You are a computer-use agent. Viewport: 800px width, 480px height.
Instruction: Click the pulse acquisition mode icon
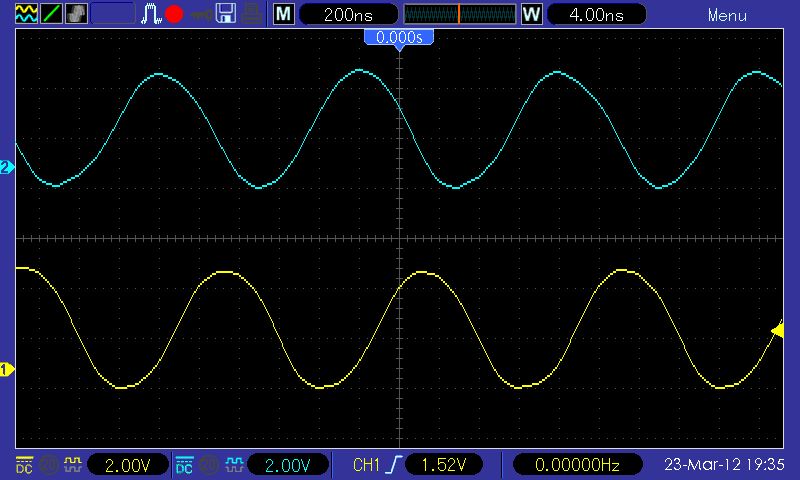point(151,14)
